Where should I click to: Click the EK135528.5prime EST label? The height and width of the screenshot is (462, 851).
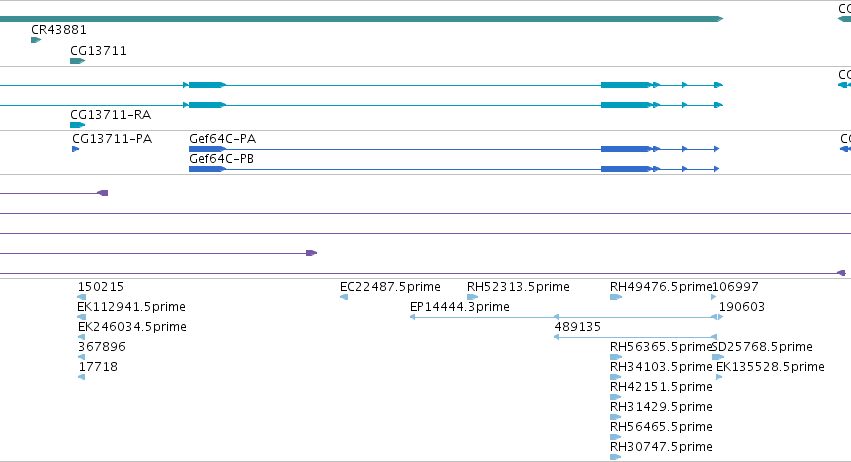770,367
